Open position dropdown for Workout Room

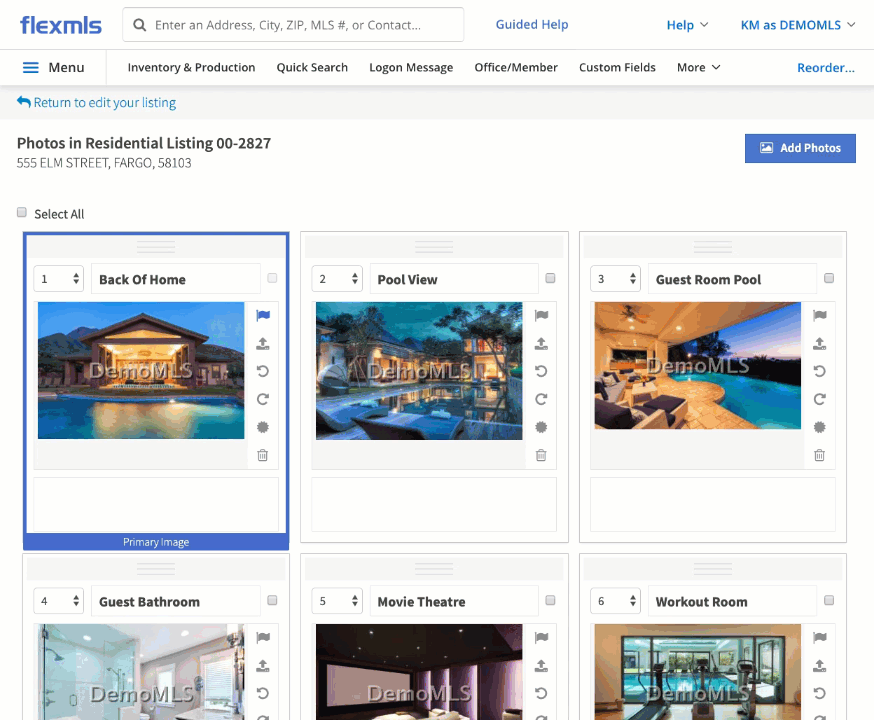coord(615,601)
